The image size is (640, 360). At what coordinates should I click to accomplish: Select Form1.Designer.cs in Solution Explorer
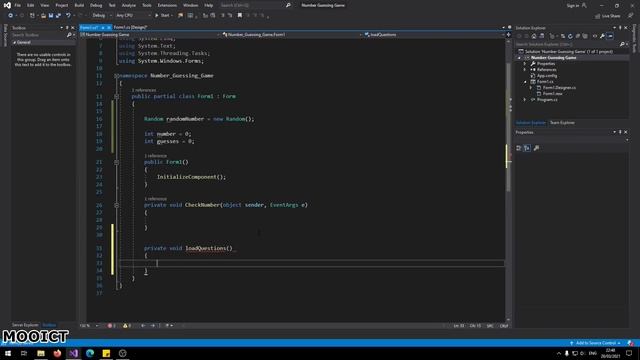[559, 88]
